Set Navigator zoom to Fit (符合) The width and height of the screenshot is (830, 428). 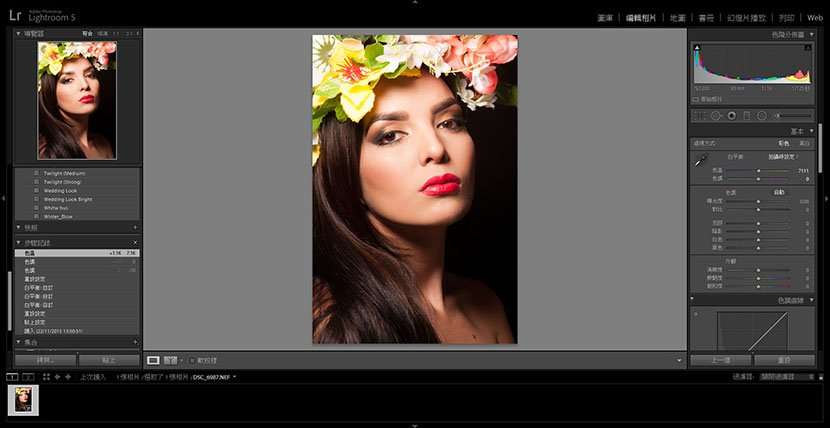87,33
